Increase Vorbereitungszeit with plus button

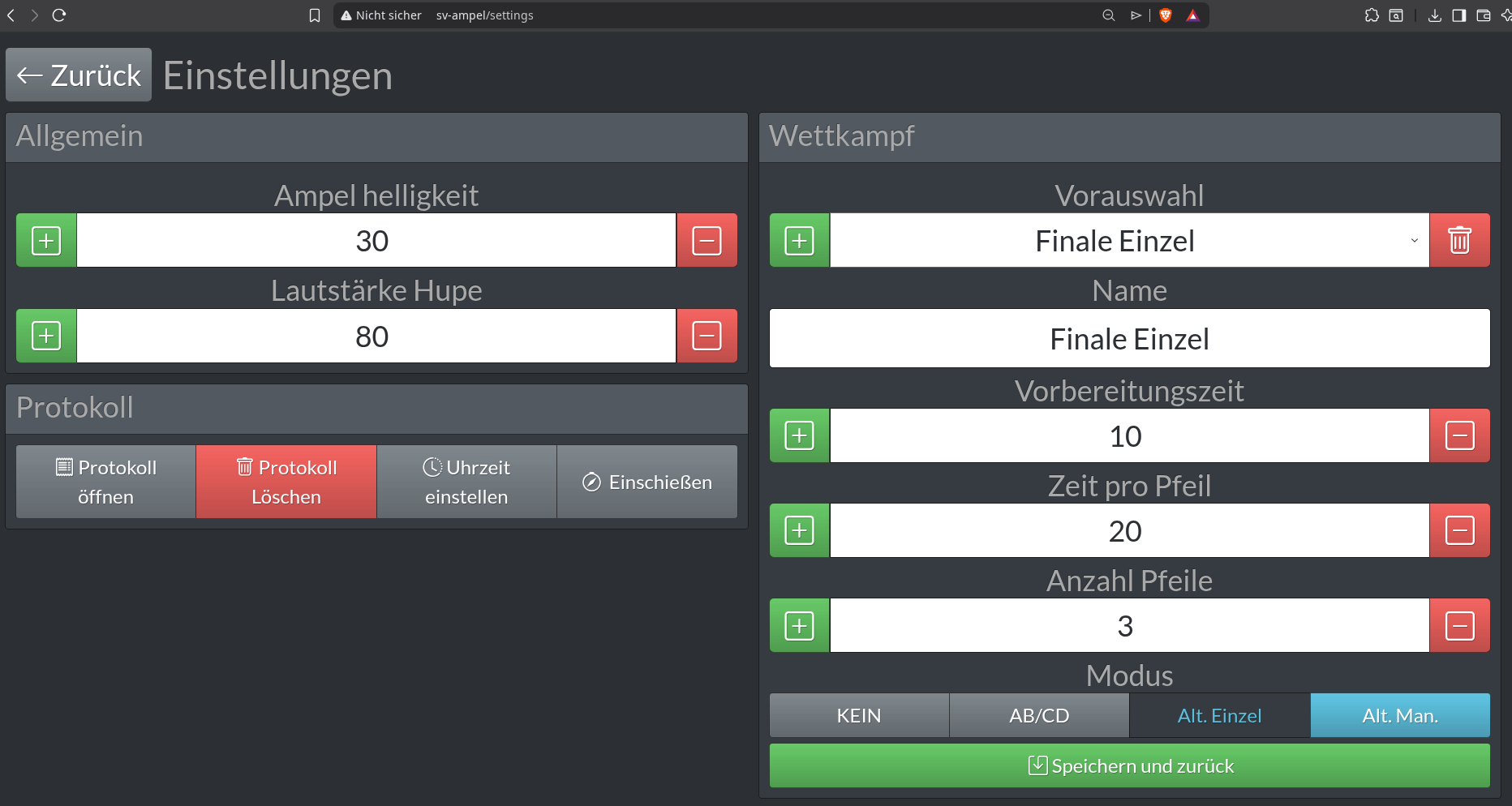[x=799, y=435]
